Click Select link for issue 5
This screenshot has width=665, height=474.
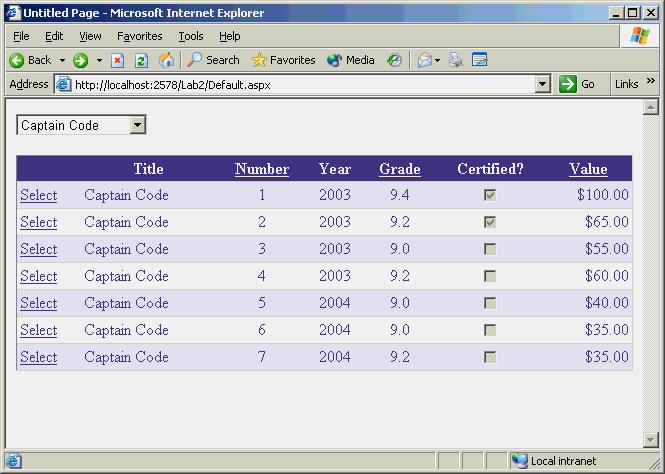(x=39, y=303)
